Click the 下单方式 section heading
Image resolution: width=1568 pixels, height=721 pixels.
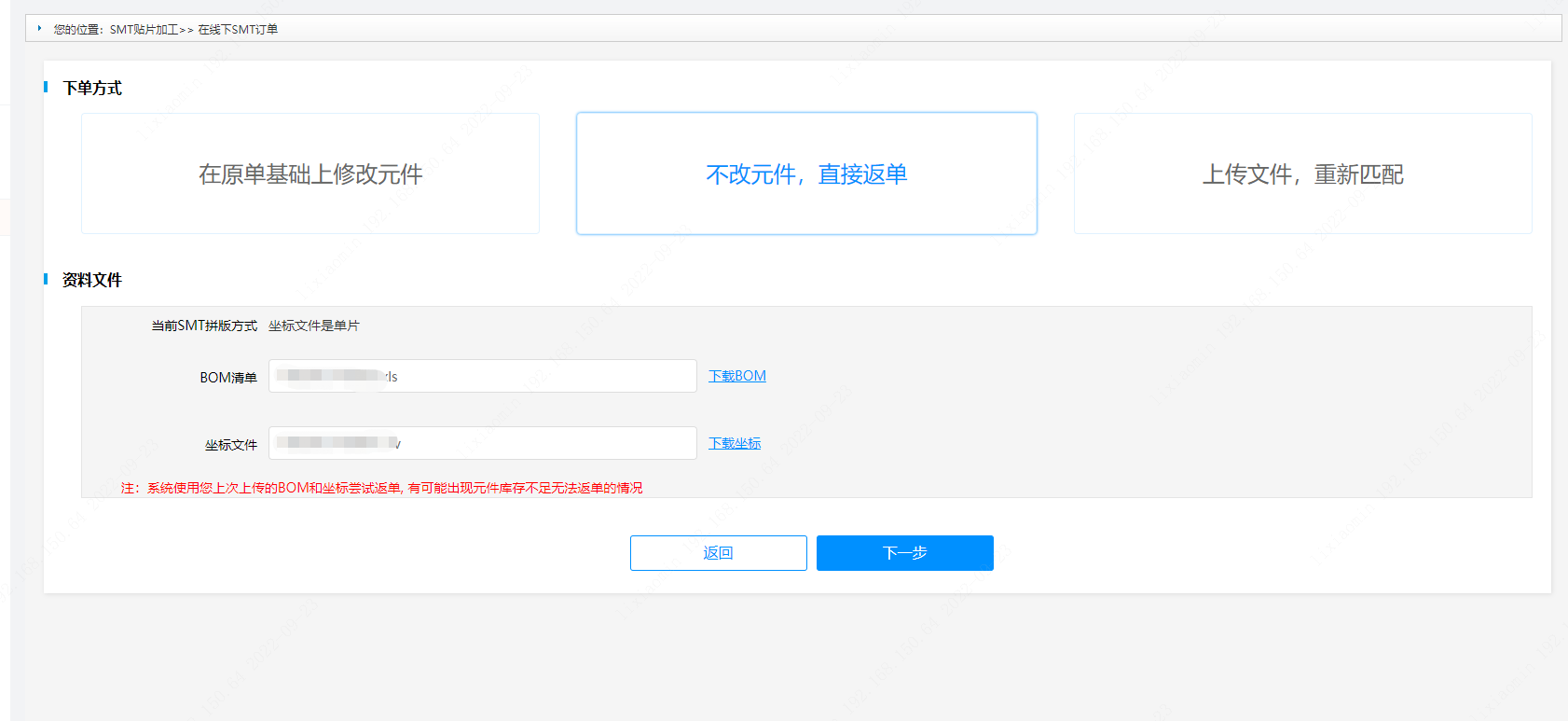(x=92, y=88)
